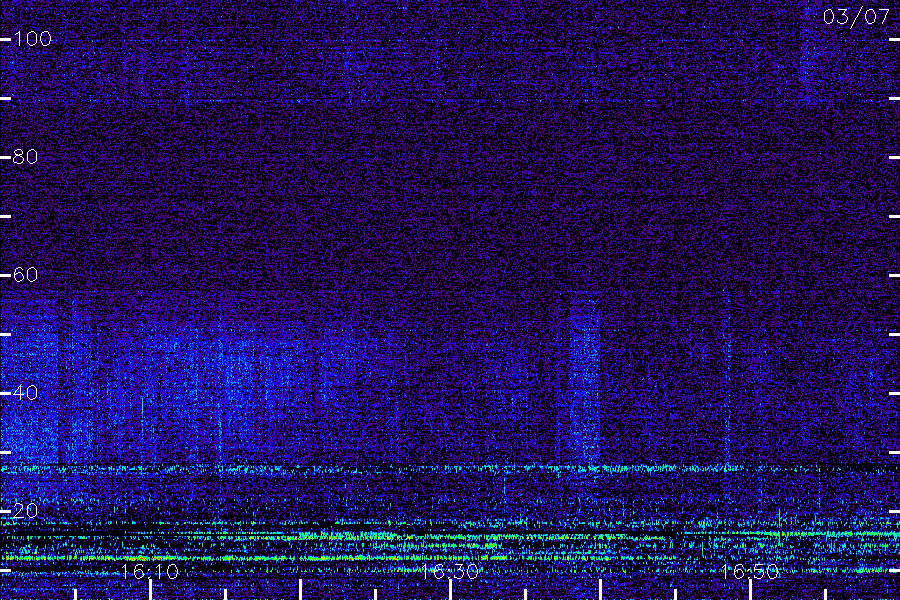Click the 16:50 time label
The image size is (900, 600).
[750, 572]
